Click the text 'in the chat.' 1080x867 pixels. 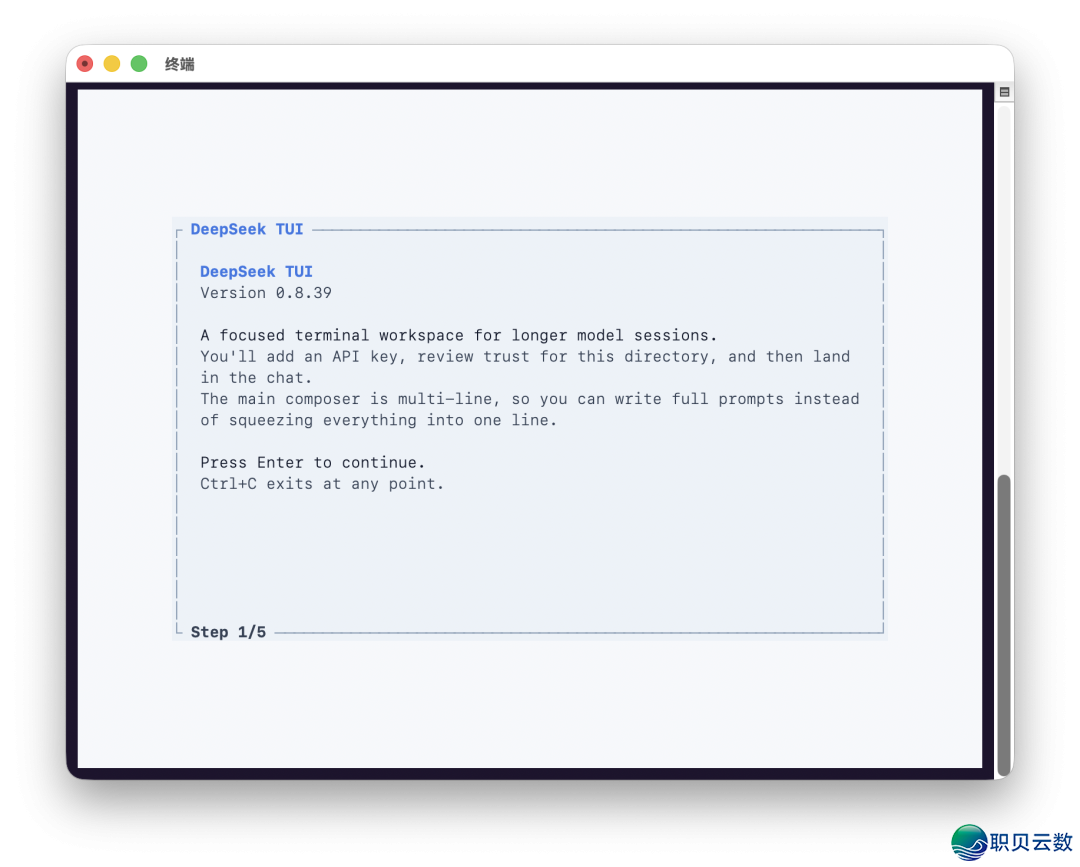pos(256,378)
